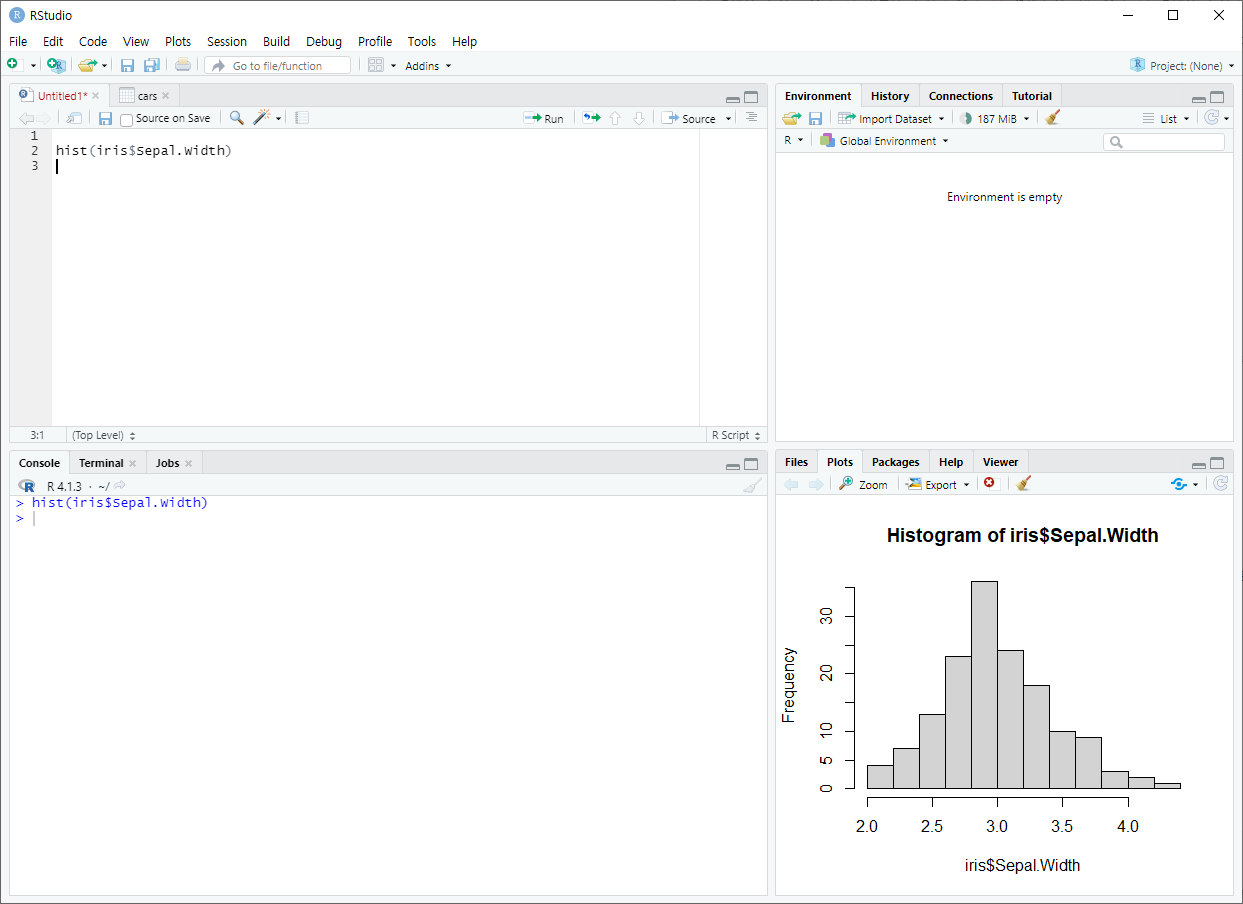
Task: Open the (Top Level) scope selector
Action: (x=104, y=435)
